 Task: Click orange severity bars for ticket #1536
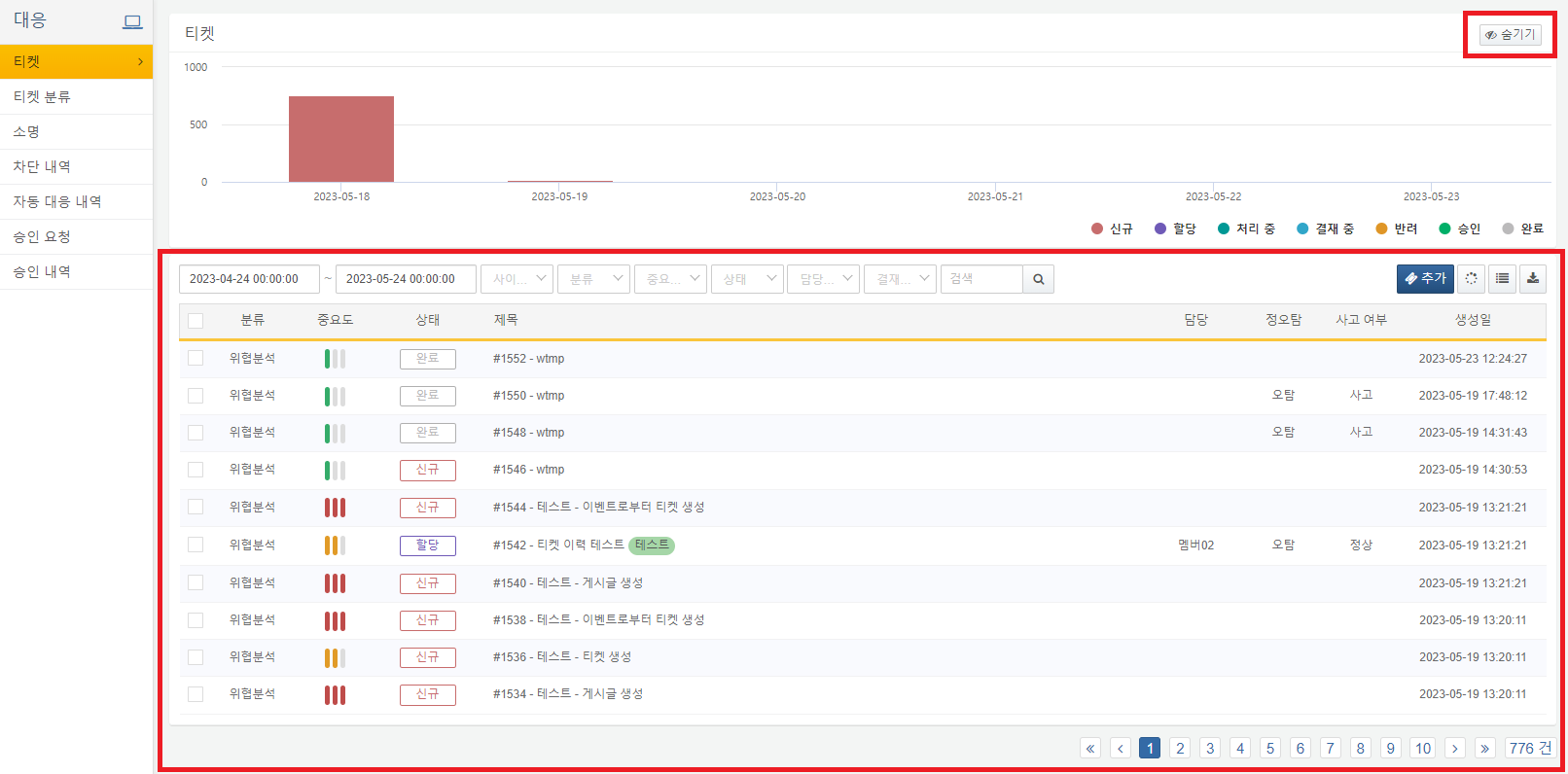pyautogui.click(x=335, y=658)
